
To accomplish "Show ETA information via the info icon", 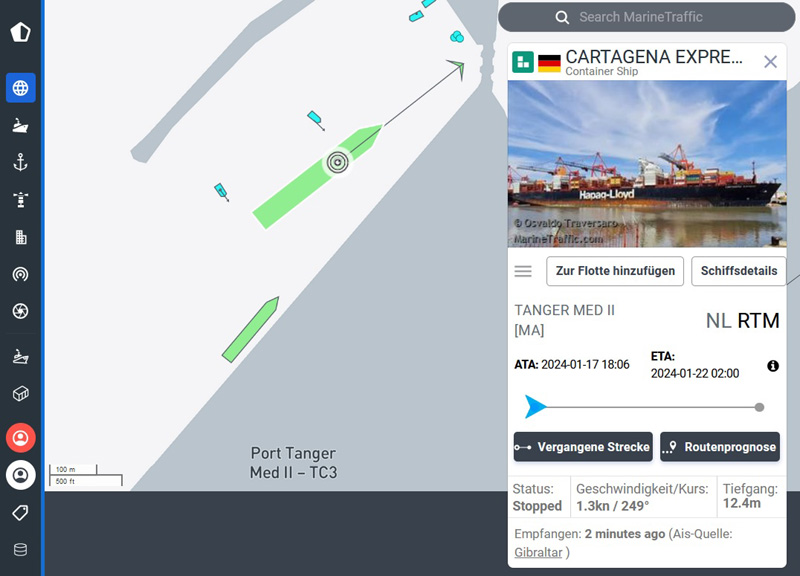I will point(773,366).
